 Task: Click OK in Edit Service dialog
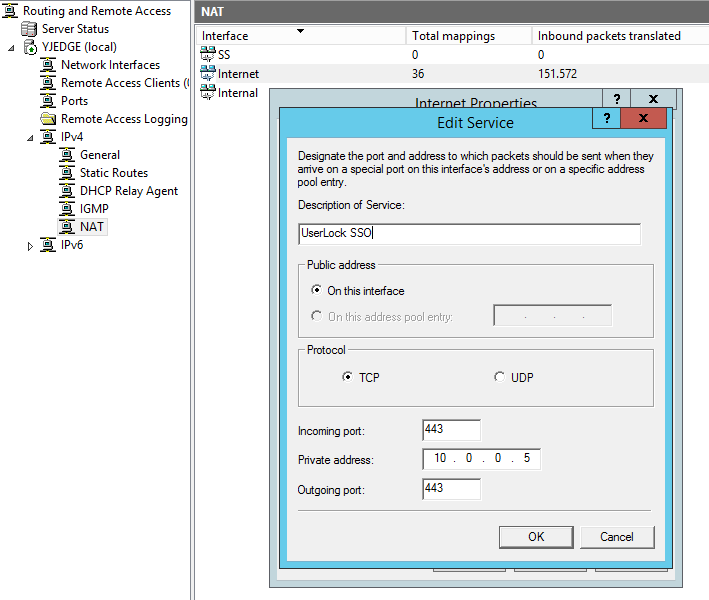tap(536, 537)
